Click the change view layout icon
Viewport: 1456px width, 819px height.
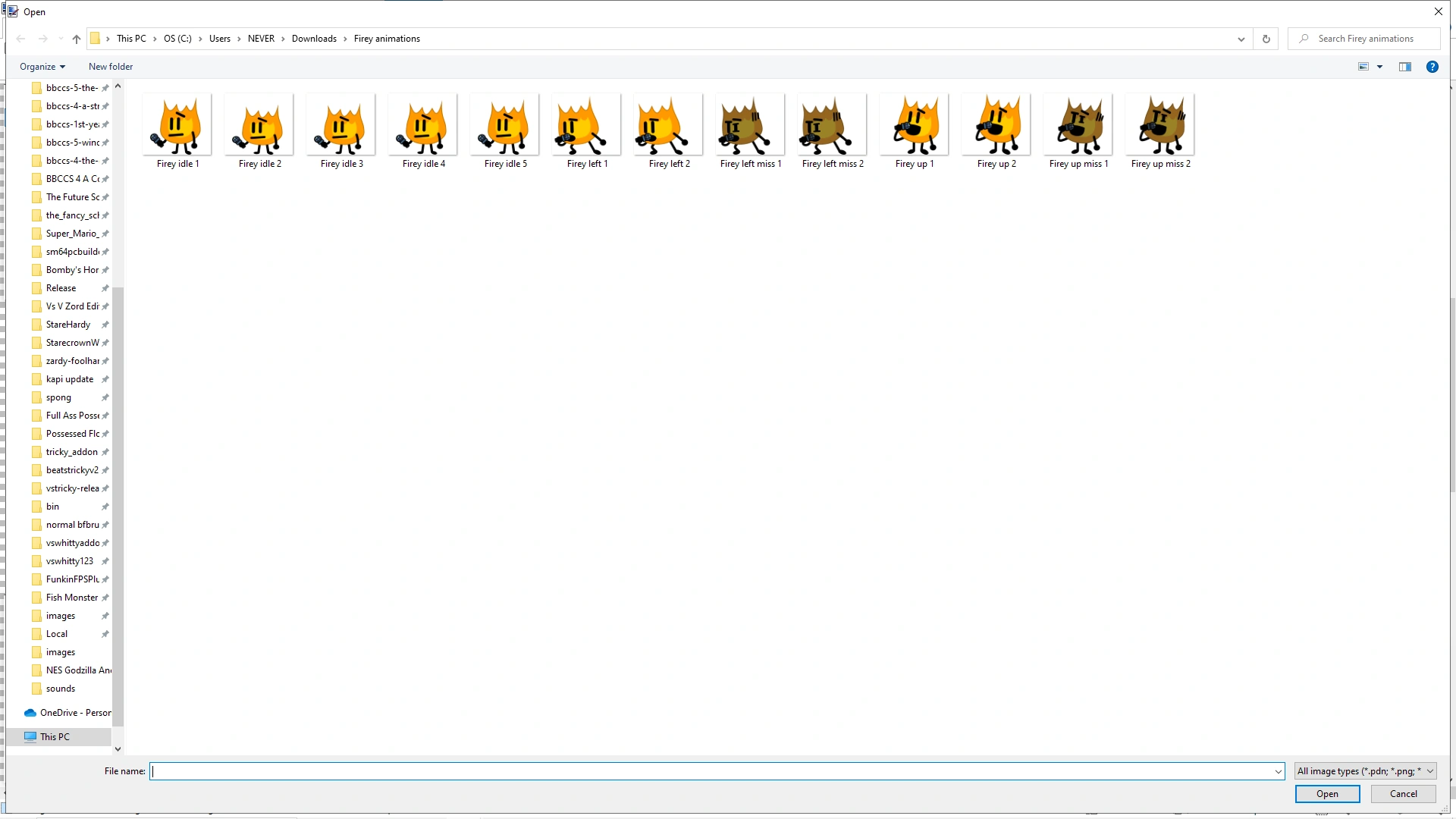[x=1363, y=66]
